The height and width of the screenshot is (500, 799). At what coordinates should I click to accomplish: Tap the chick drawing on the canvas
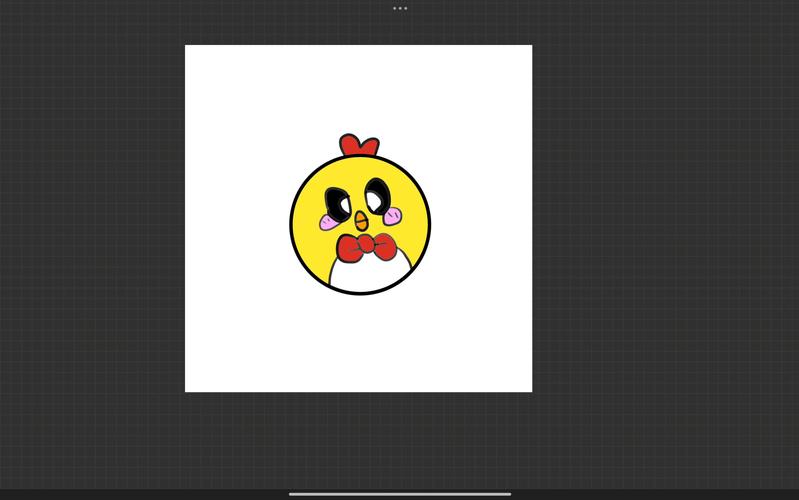coord(360,215)
